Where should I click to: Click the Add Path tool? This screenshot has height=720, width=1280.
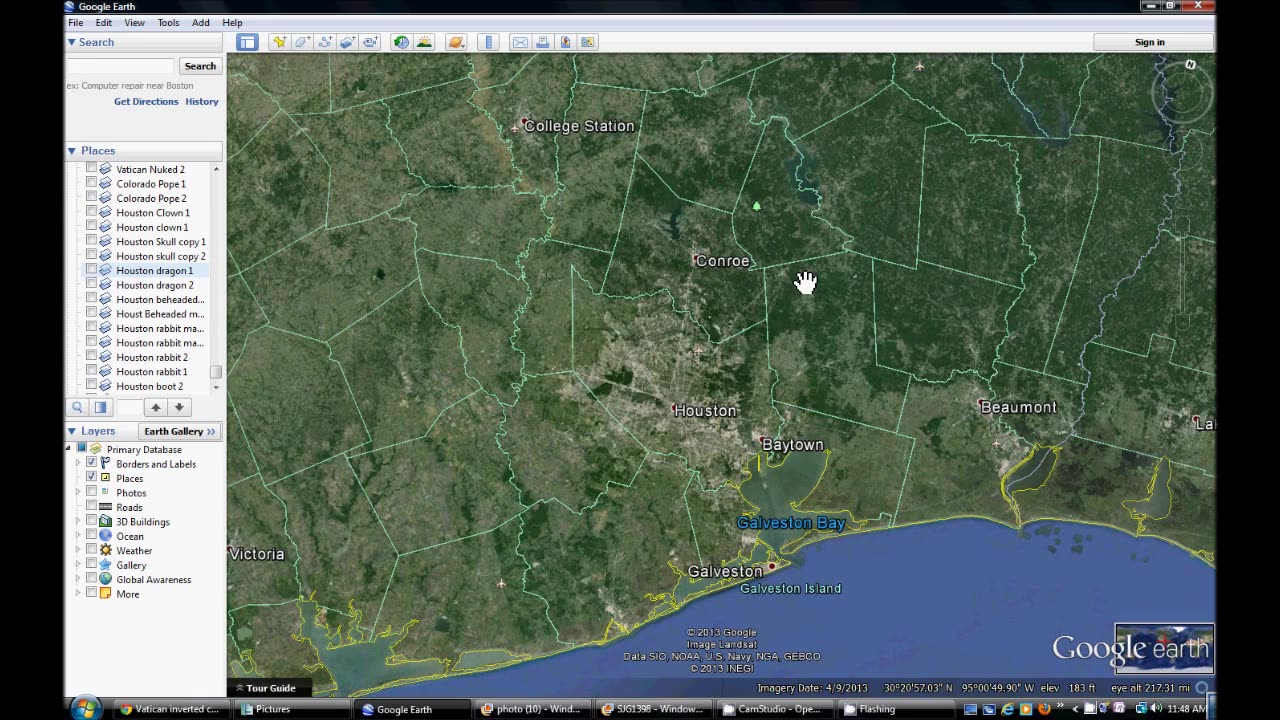(325, 42)
